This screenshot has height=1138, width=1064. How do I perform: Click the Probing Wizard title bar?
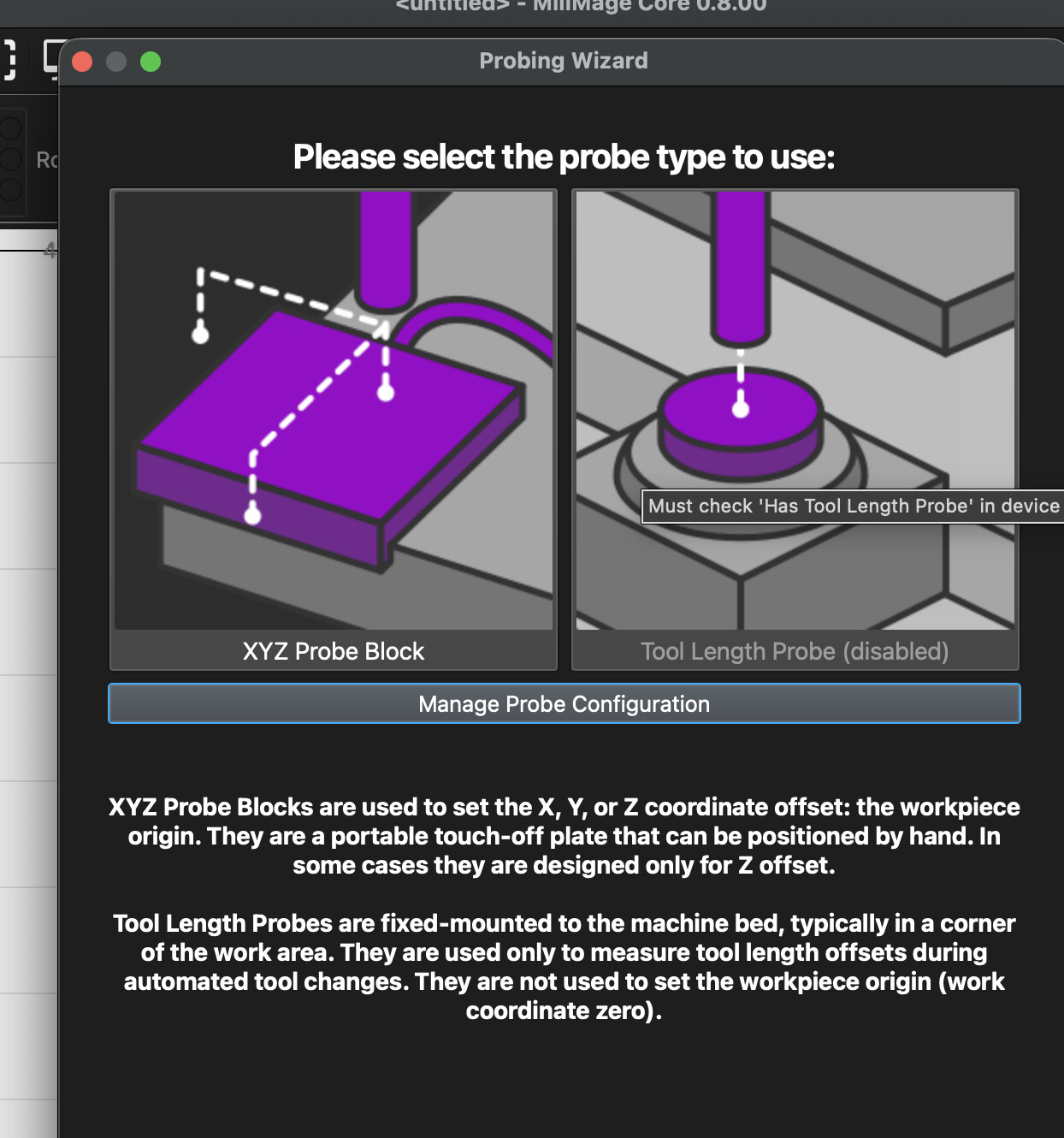[563, 61]
